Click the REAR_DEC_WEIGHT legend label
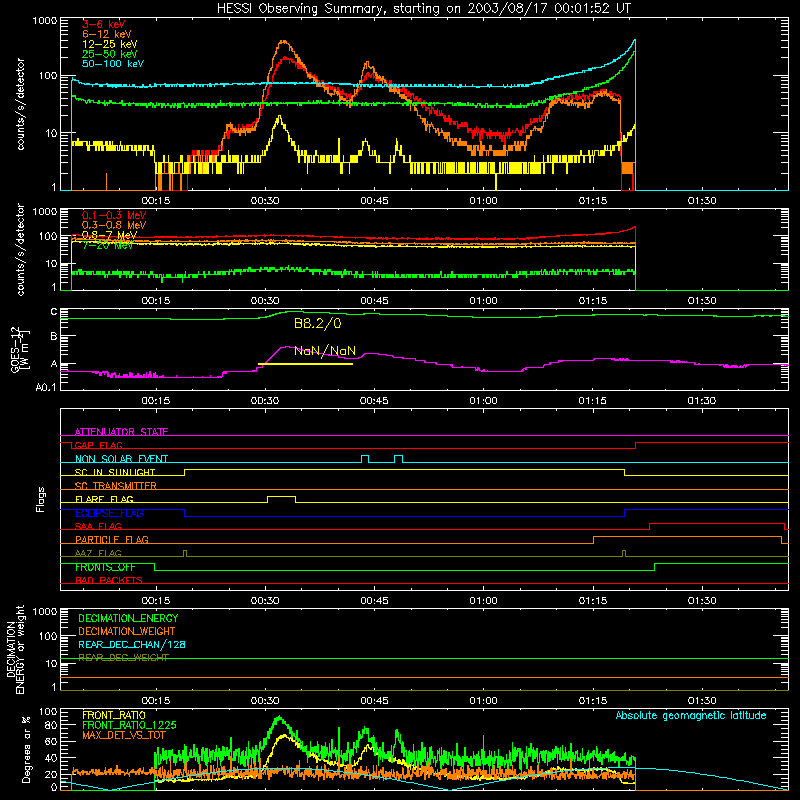The width and height of the screenshot is (800, 800). [123, 658]
